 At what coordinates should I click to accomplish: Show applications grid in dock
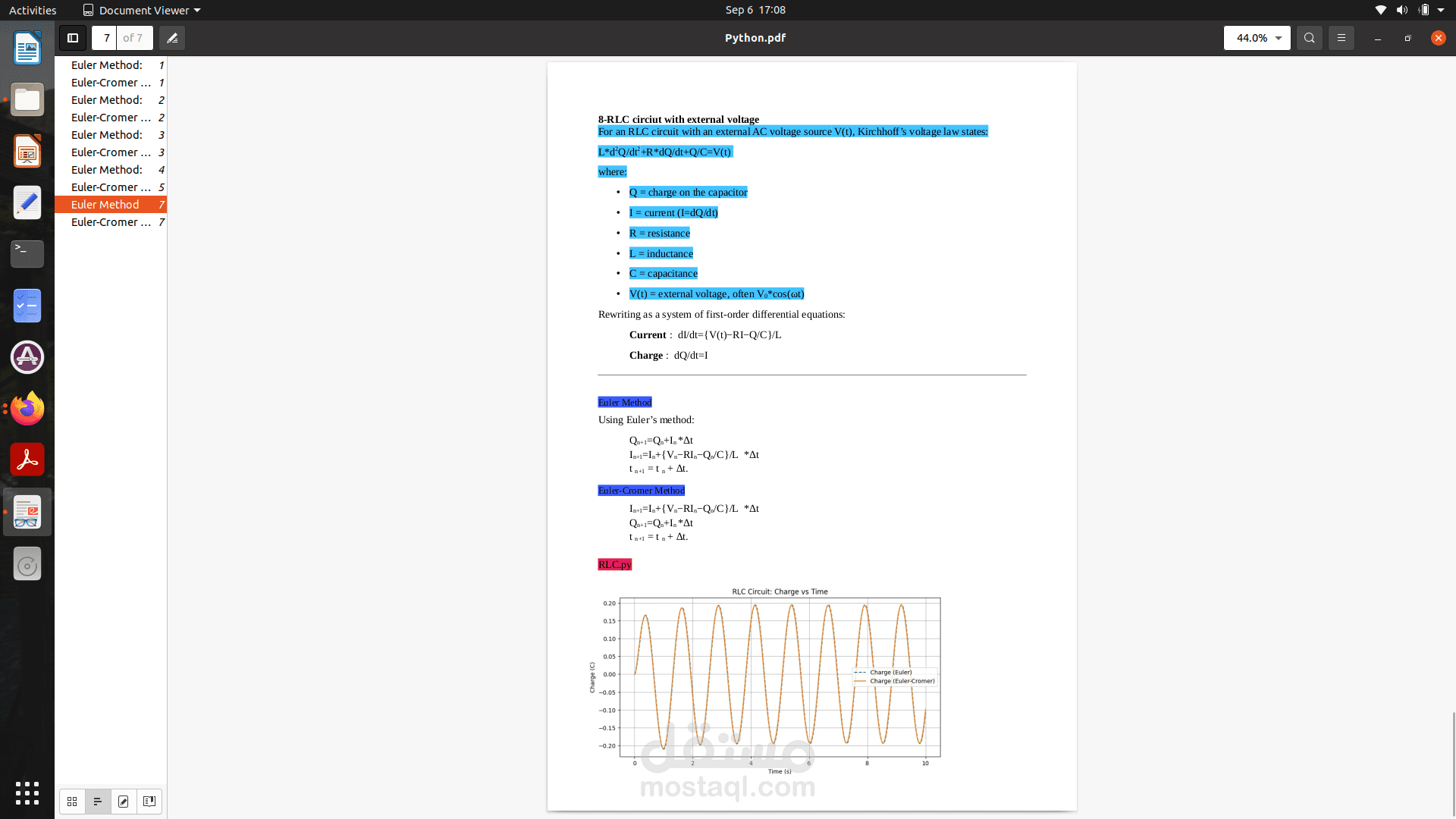coord(27,793)
